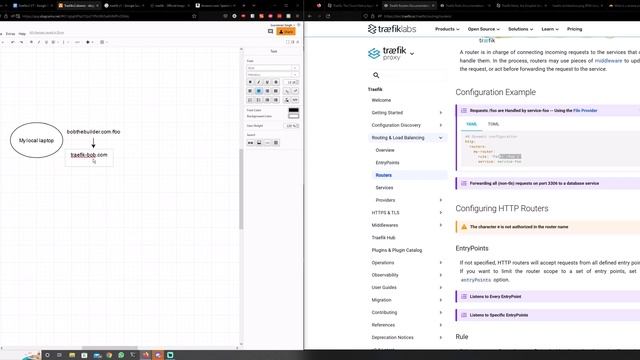Toggle underline in draw.io Text panel
The height and width of the screenshot is (360, 640).
pos(267,82)
